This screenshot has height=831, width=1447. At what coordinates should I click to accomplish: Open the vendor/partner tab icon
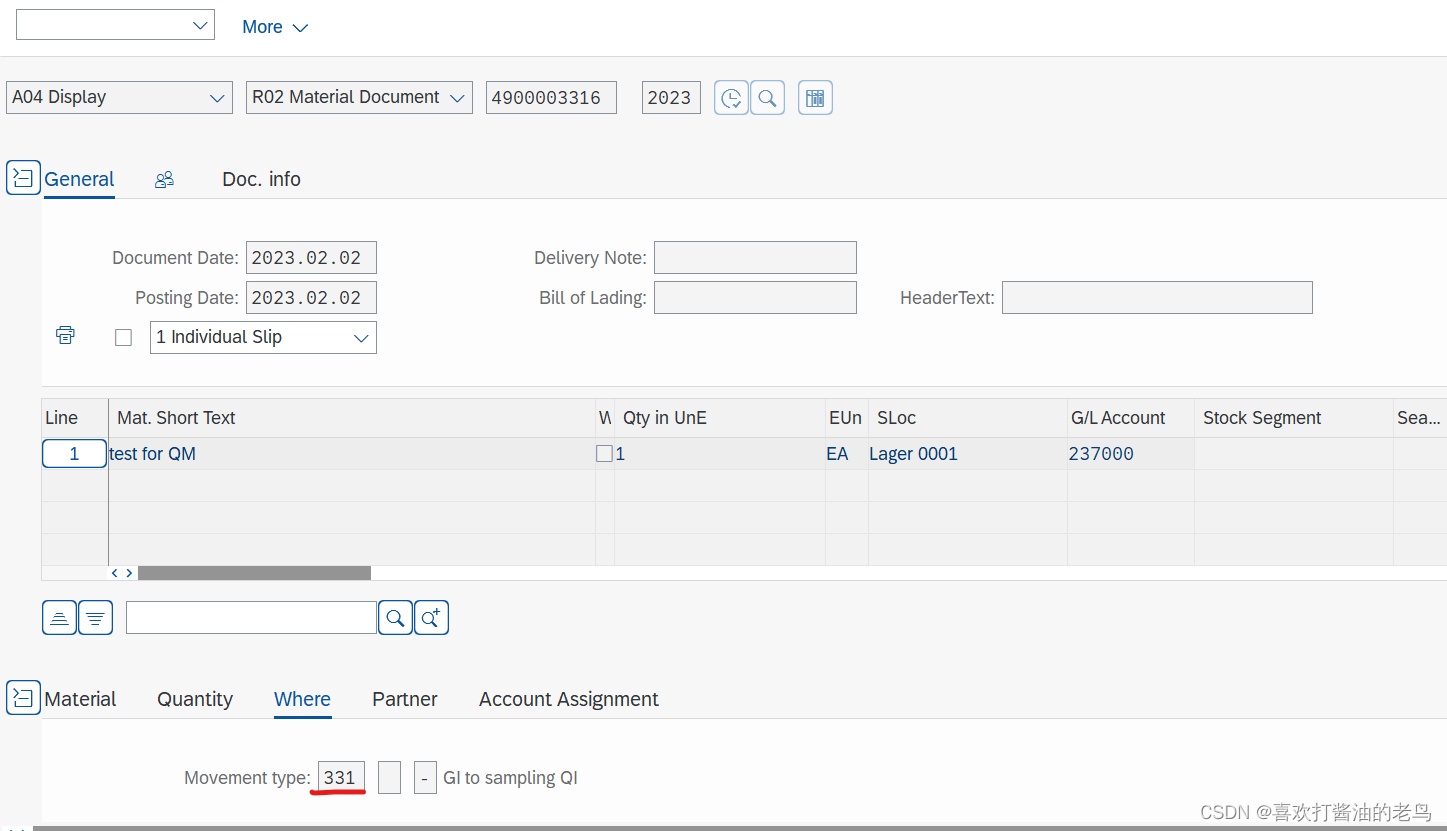pyautogui.click(x=164, y=179)
